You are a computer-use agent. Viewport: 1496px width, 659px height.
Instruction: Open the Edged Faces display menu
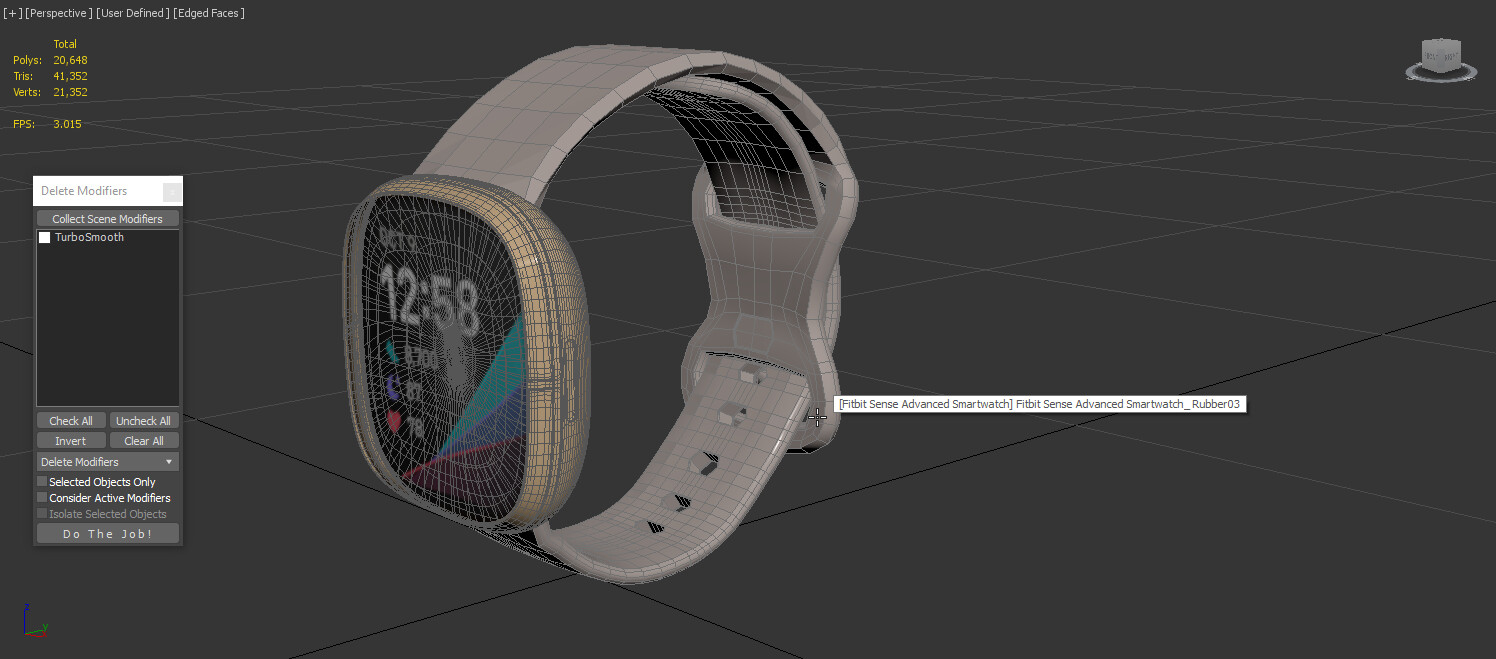tap(207, 12)
